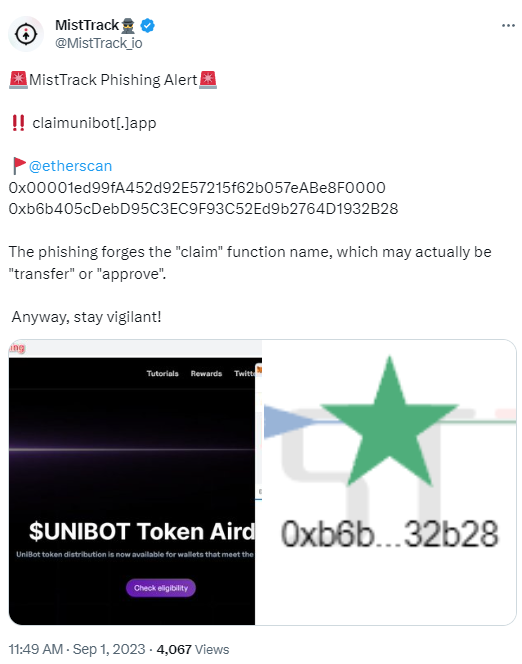Image resolution: width=522 pixels, height=664 pixels.
Task: Click the @etherscan mention
Action: (x=70, y=166)
